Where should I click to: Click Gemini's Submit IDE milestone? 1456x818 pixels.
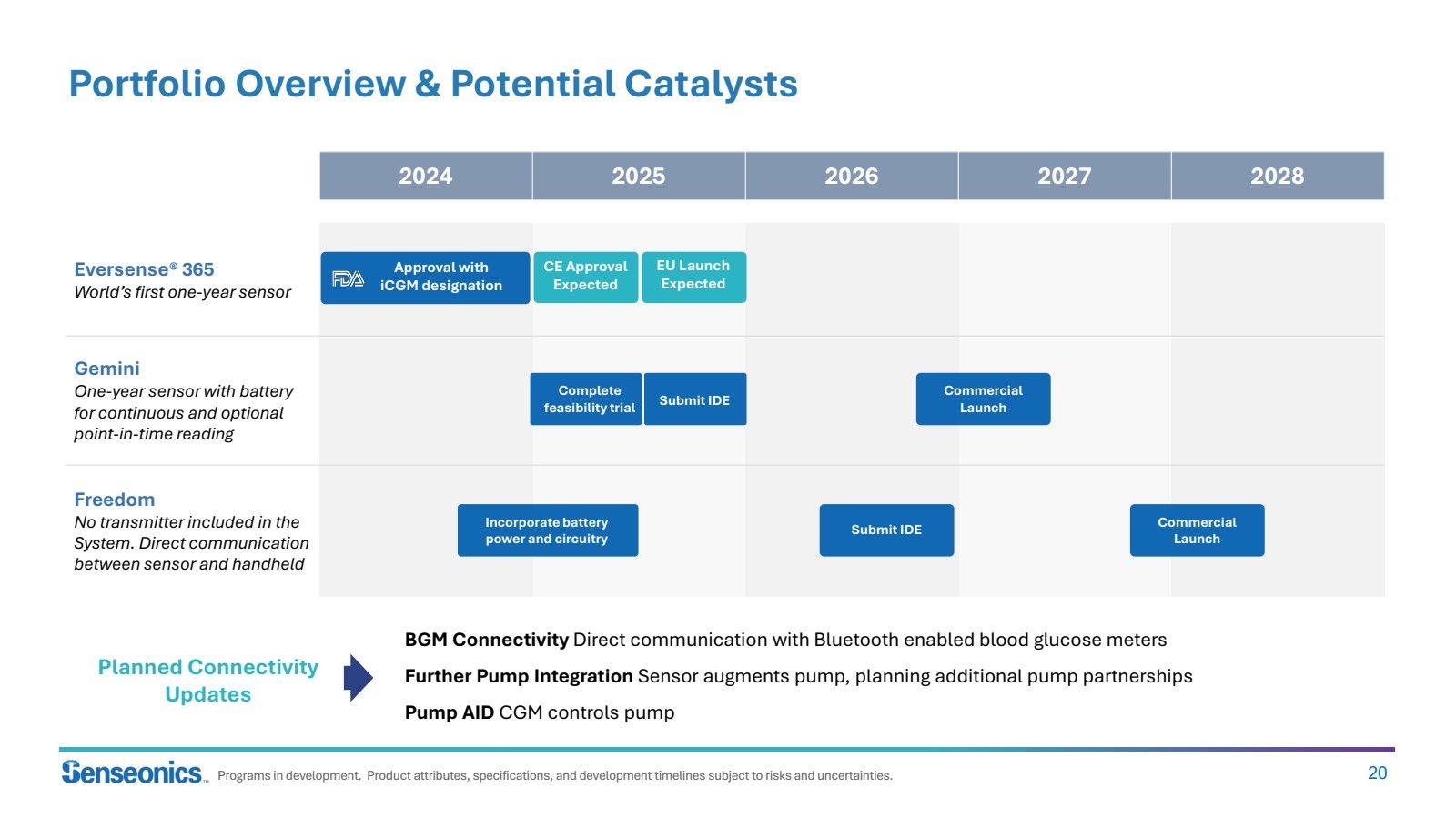pyautogui.click(x=694, y=399)
